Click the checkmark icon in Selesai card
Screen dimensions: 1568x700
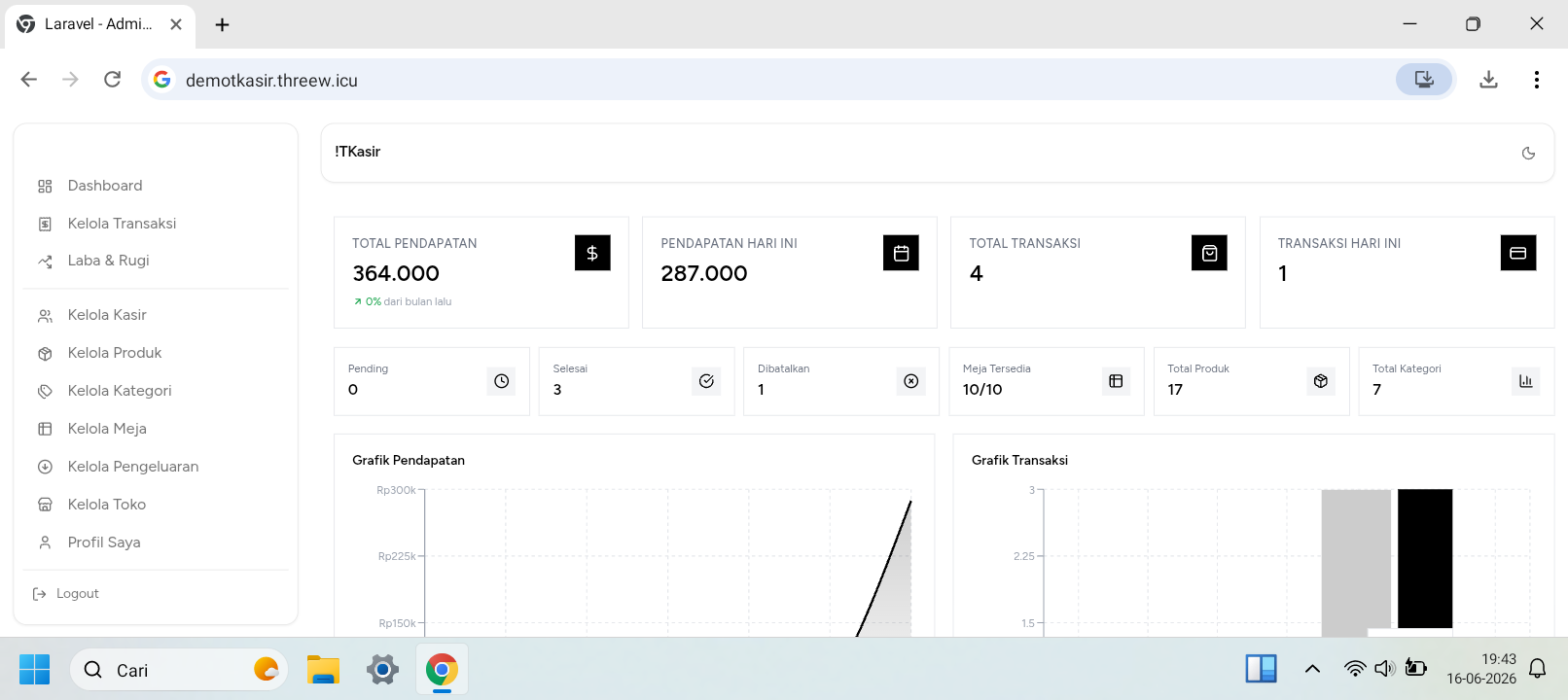pyautogui.click(x=706, y=381)
